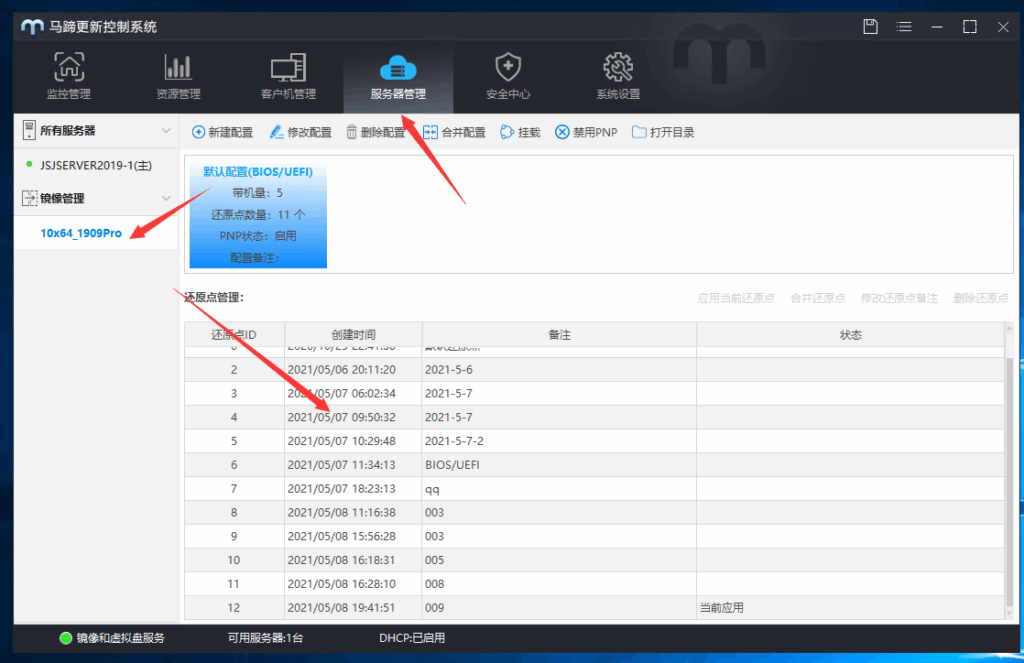The image size is (1024, 663).
Task: Open the title bar hamburger menu
Action: point(904,26)
